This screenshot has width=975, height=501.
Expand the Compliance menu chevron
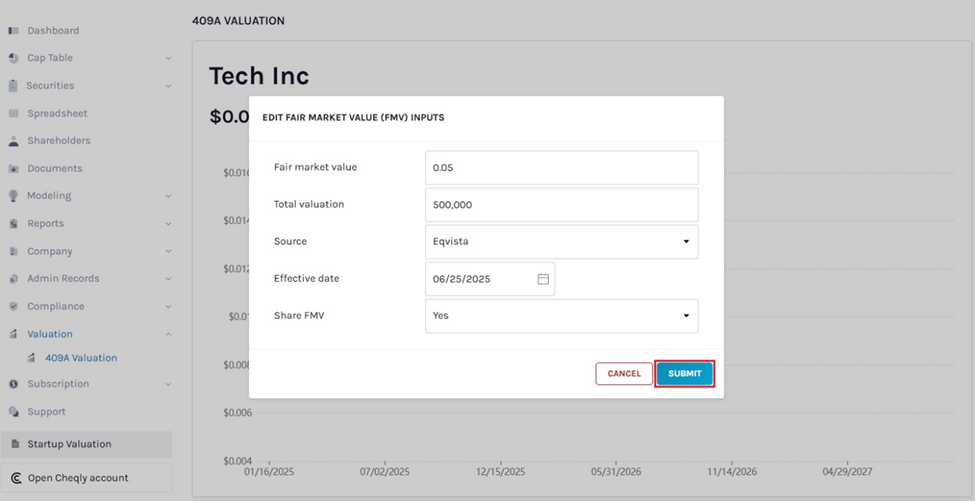(x=168, y=306)
